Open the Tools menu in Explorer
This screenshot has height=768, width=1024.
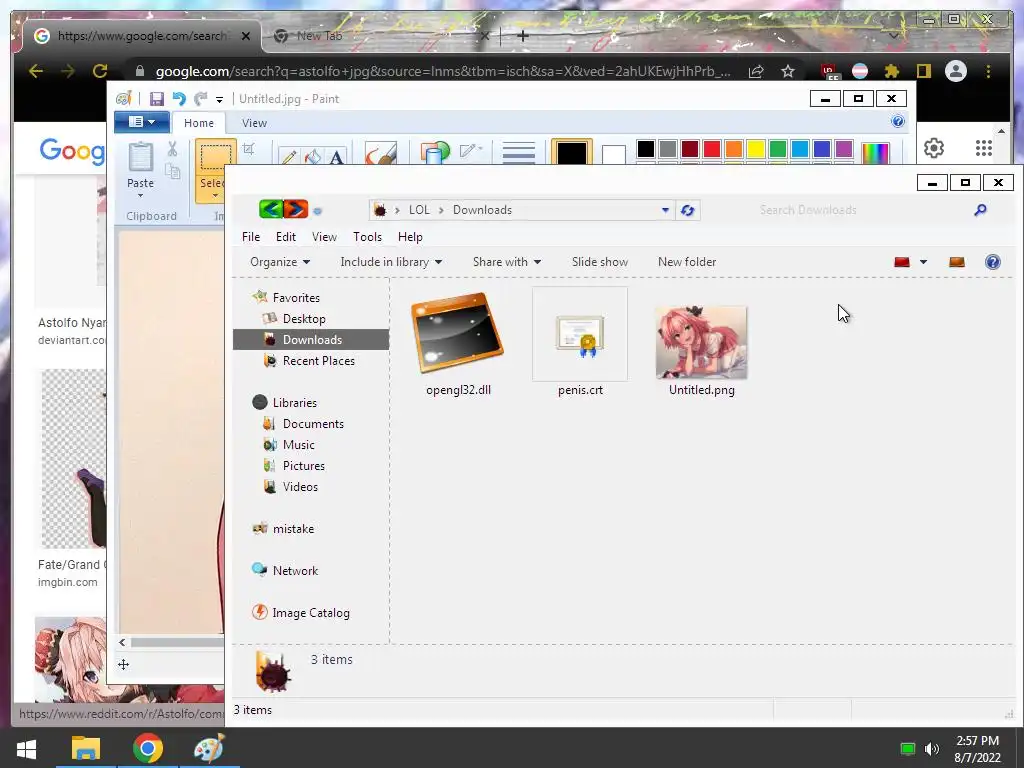coord(367,237)
